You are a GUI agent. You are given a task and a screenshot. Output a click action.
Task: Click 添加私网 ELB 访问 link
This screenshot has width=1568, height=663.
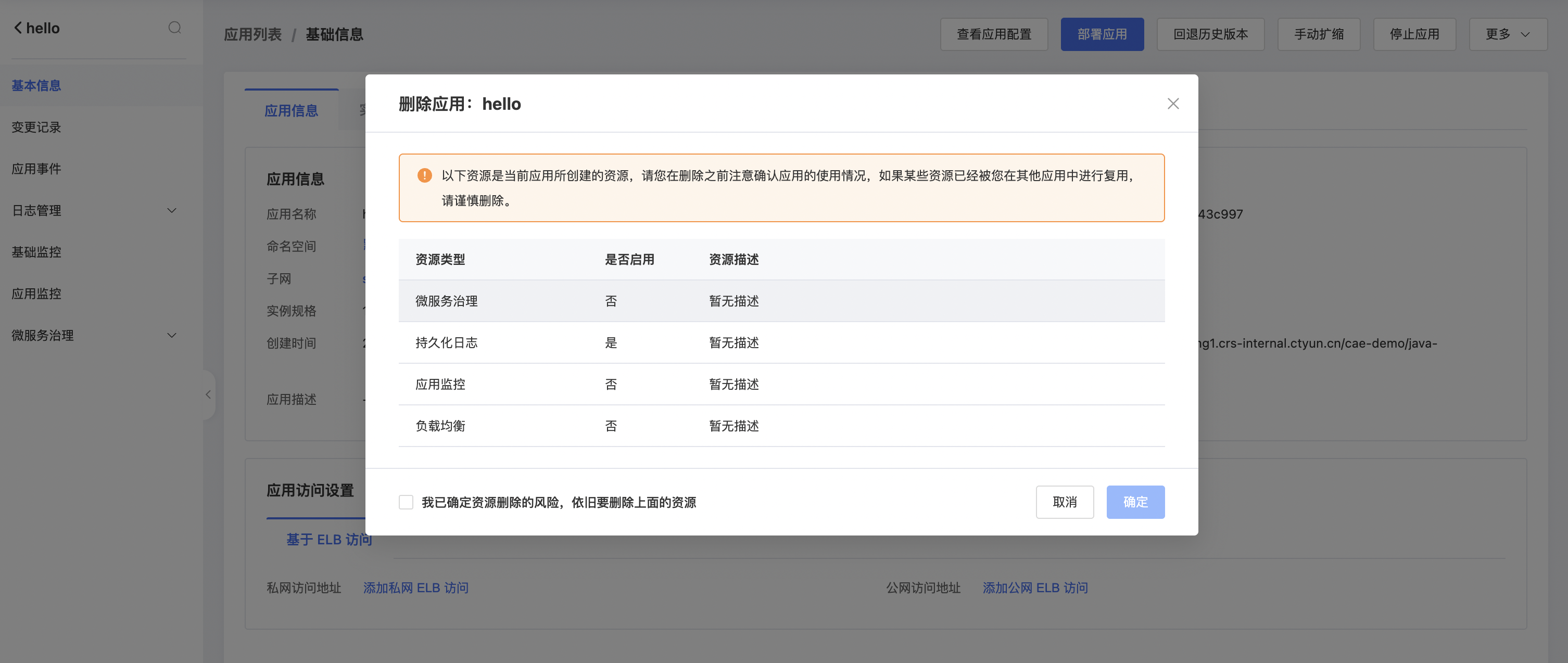point(416,588)
